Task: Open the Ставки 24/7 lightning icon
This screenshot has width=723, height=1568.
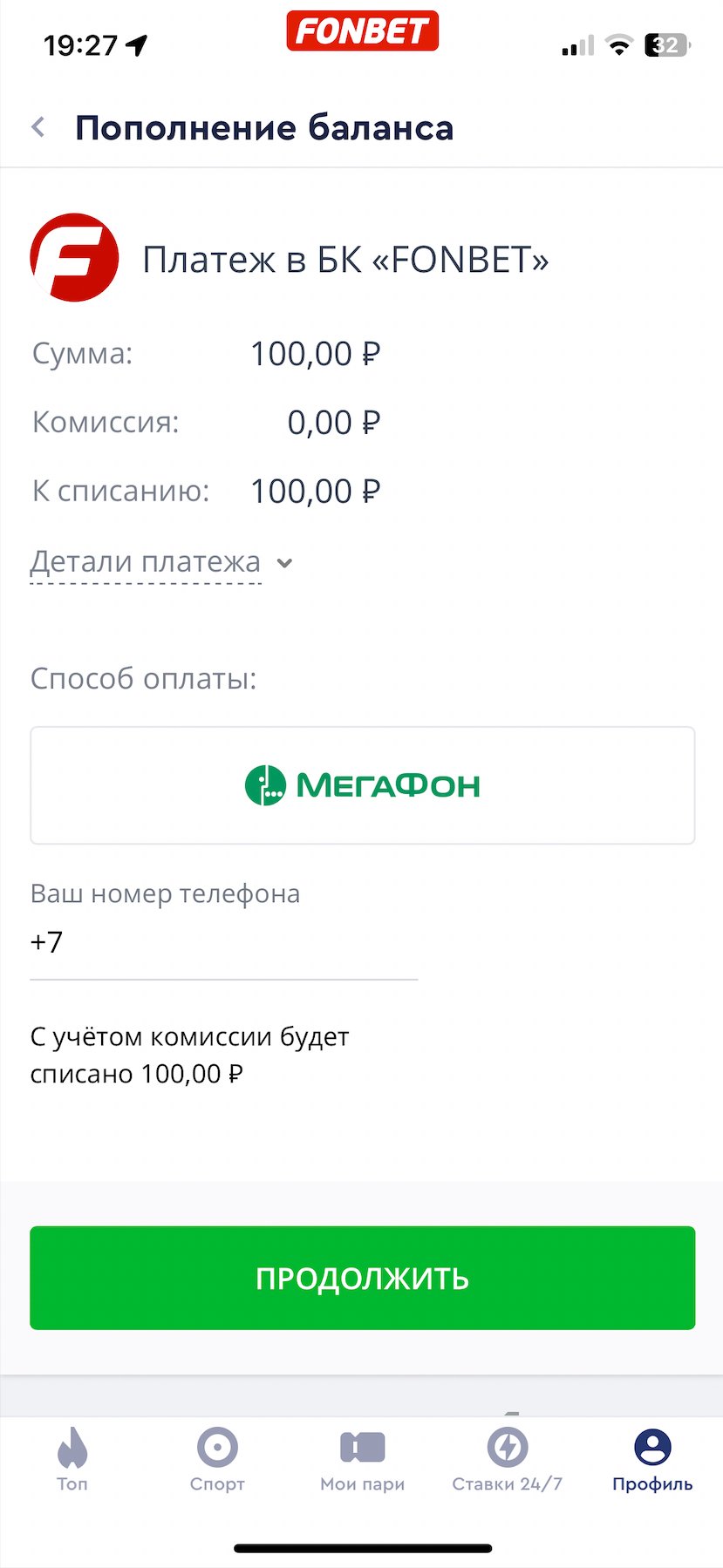Action: pos(507,1448)
